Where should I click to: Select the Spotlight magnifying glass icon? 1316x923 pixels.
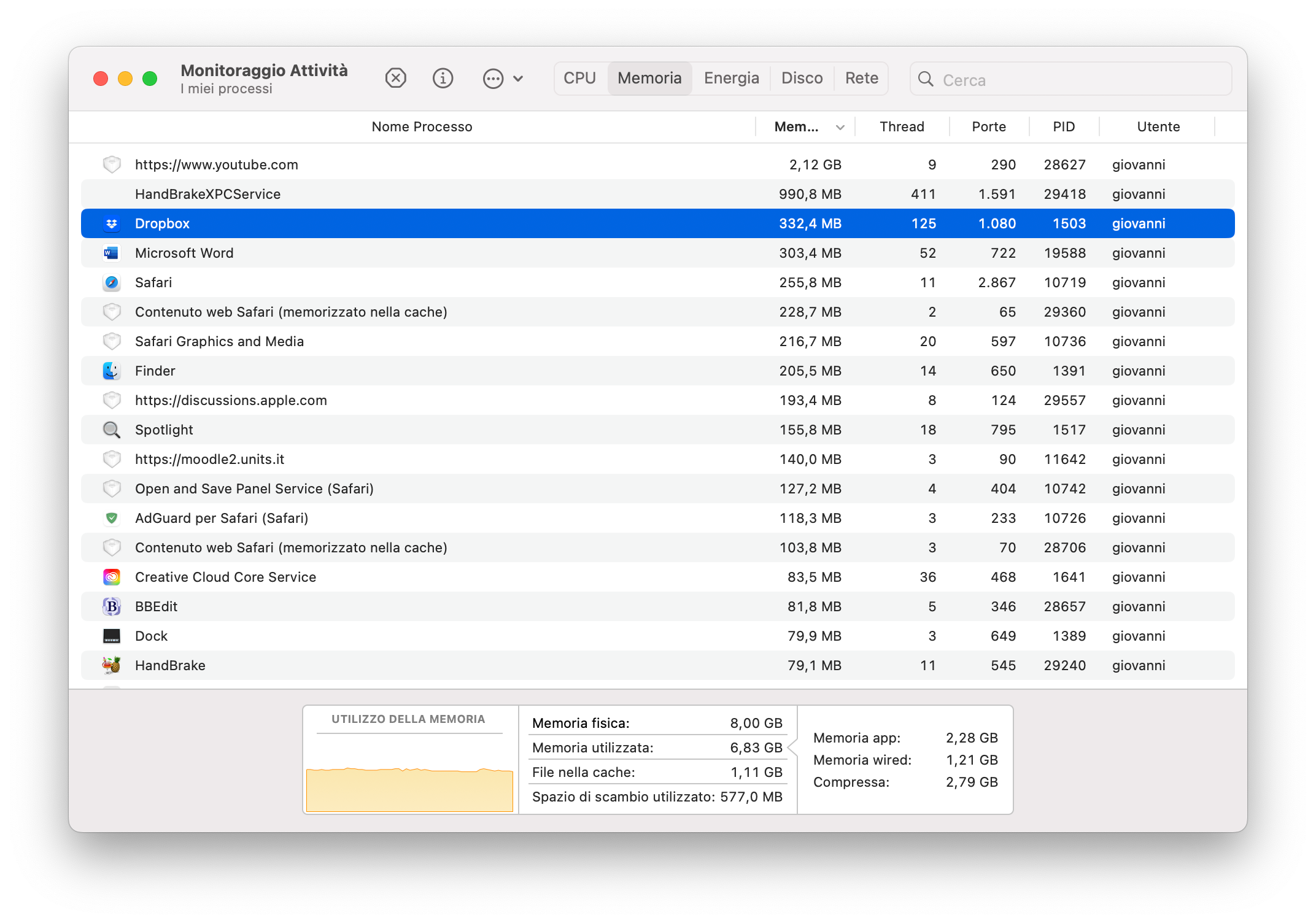coord(112,430)
